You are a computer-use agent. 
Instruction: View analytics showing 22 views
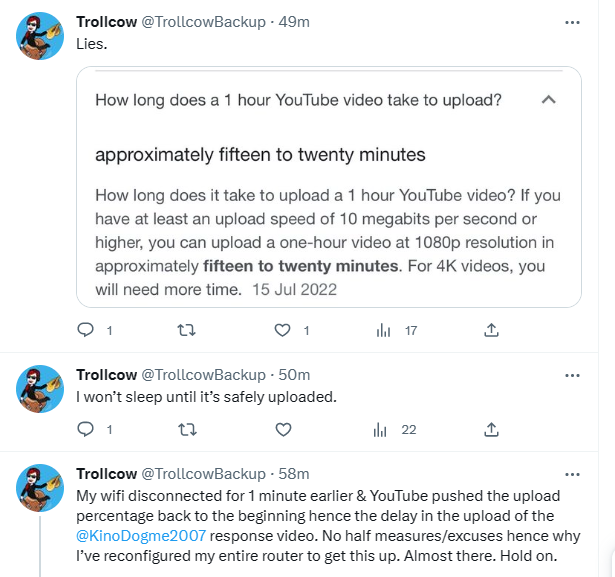pos(381,429)
